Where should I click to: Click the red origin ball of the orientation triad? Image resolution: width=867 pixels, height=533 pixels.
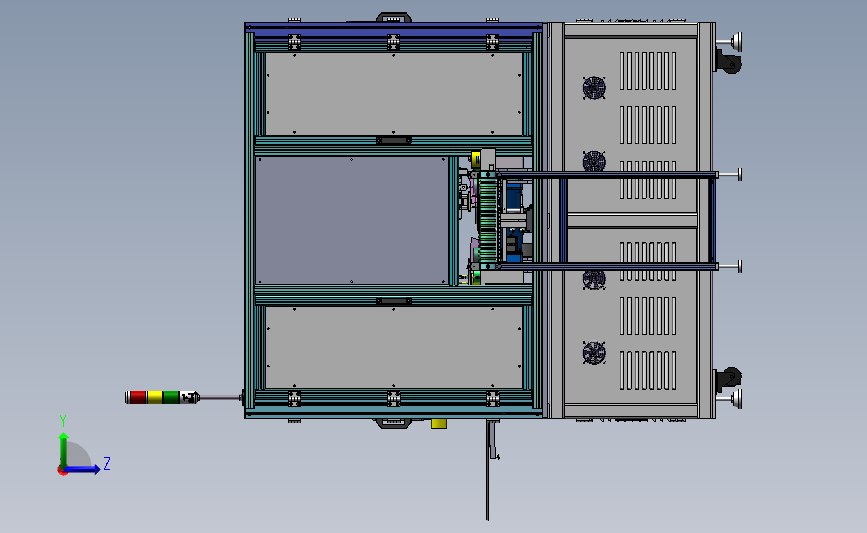click(62, 471)
